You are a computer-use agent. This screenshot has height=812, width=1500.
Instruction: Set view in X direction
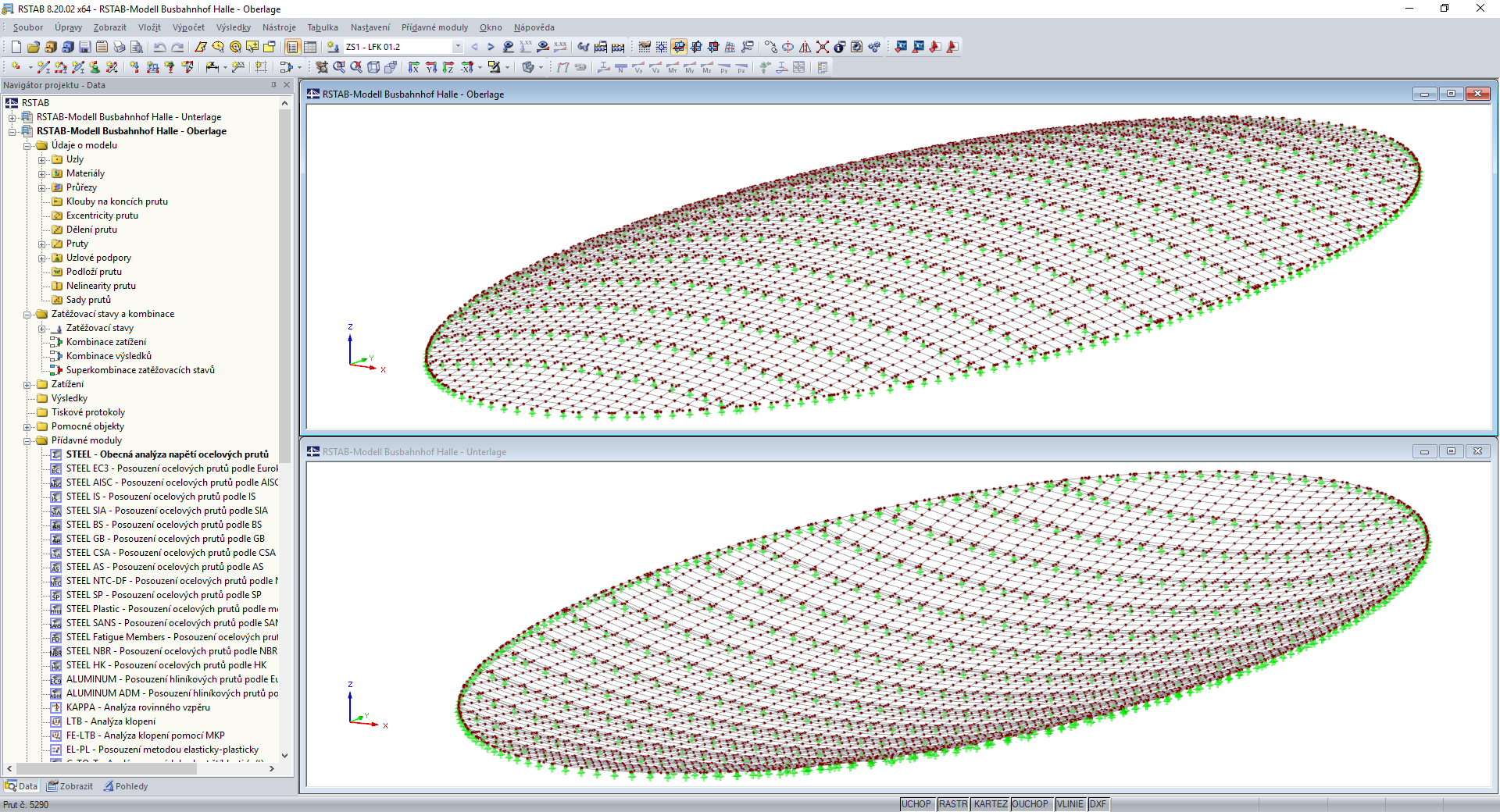pos(414,67)
